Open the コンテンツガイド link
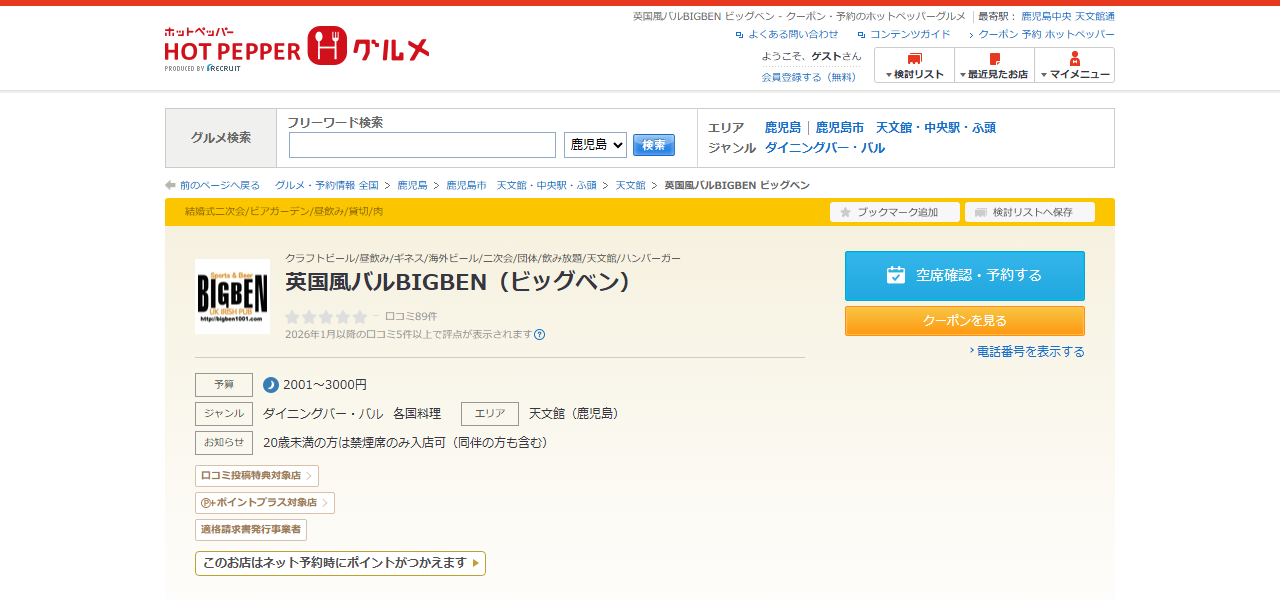The height and width of the screenshot is (600, 1280). (x=910, y=34)
